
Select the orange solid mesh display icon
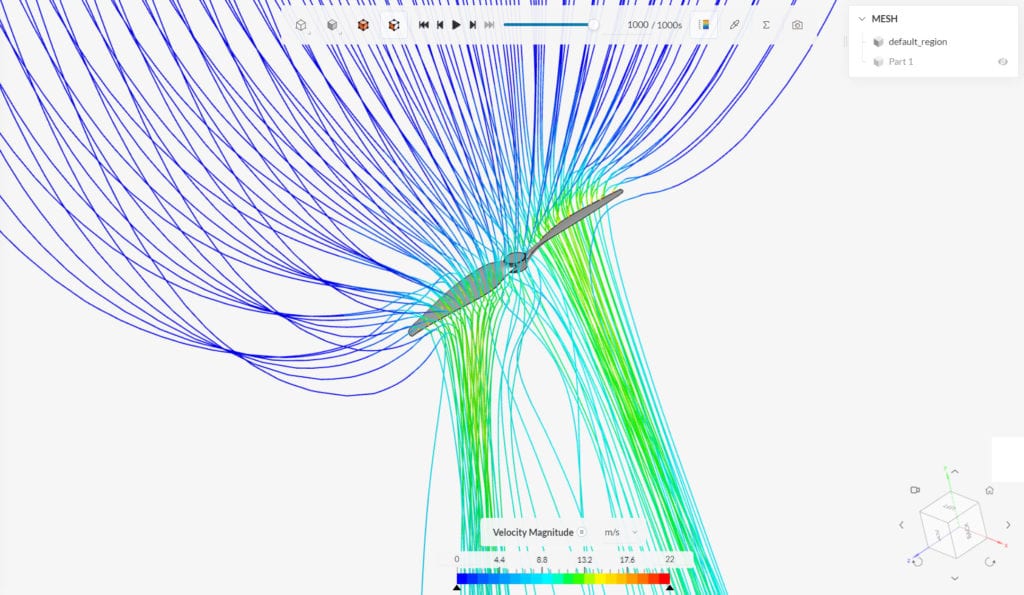pyautogui.click(x=363, y=25)
